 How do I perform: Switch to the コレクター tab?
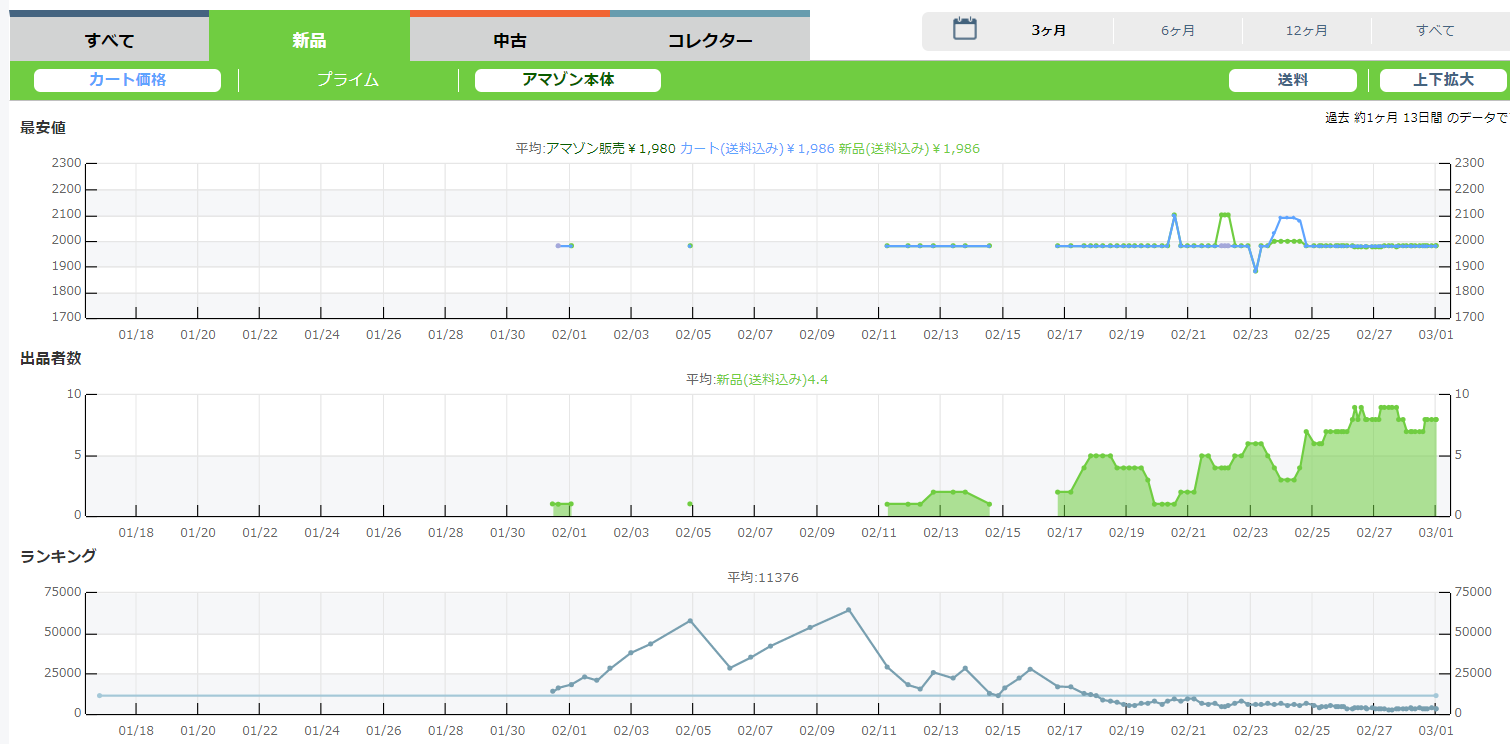point(709,41)
